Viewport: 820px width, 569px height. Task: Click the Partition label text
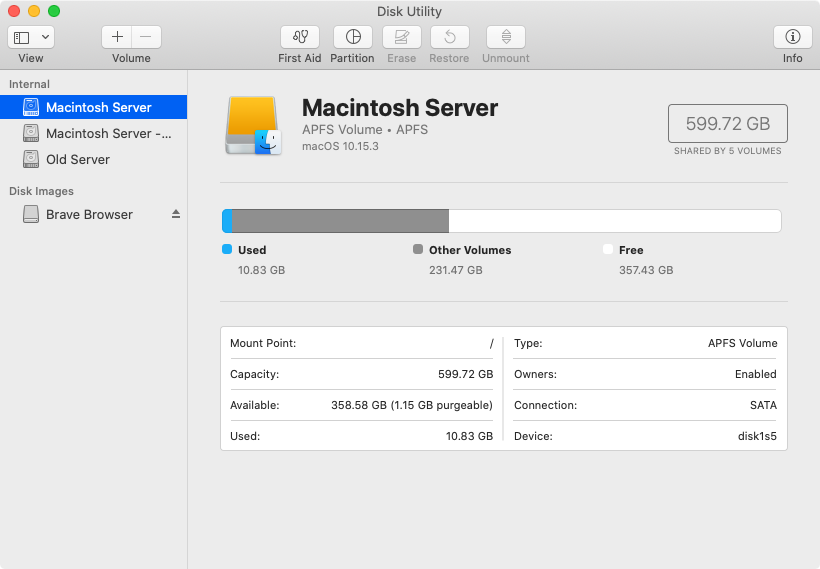pos(352,58)
